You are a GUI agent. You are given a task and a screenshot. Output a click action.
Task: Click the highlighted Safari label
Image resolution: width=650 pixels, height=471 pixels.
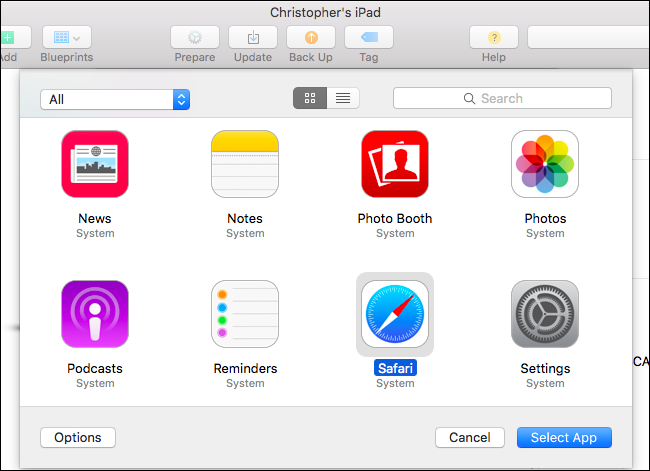pos(395,368)
